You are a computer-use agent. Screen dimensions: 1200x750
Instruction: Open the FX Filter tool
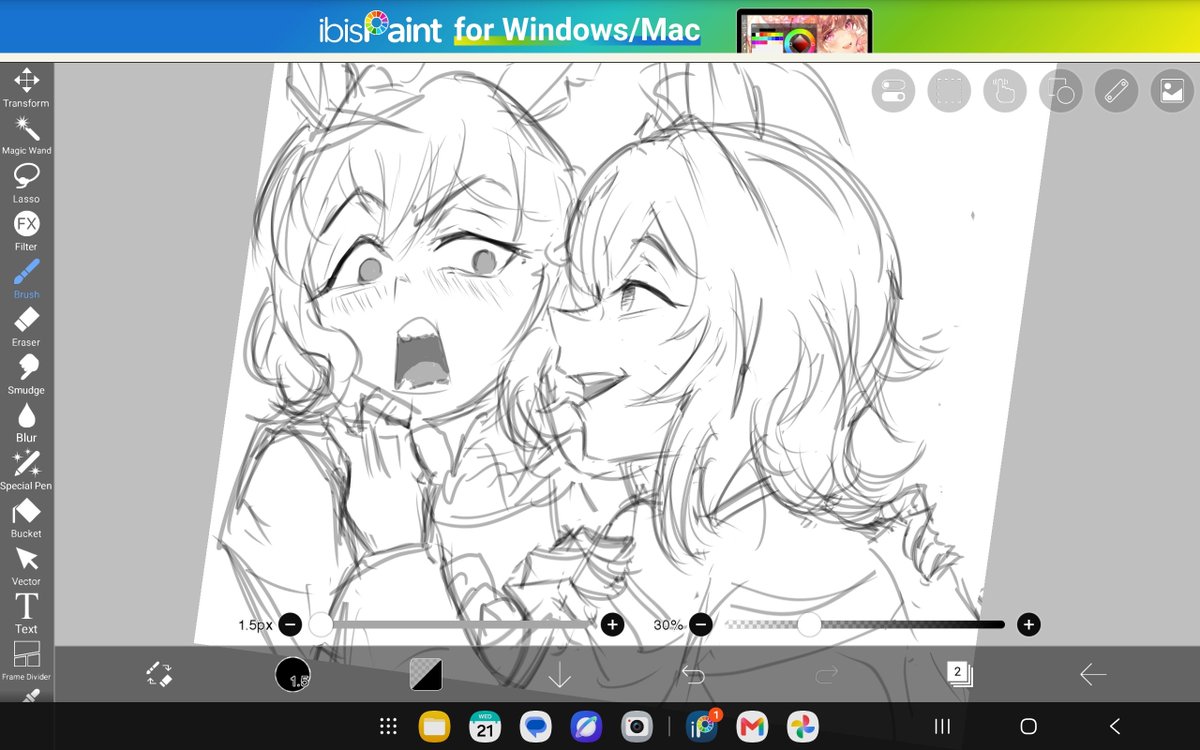click(x=26, y=232)
